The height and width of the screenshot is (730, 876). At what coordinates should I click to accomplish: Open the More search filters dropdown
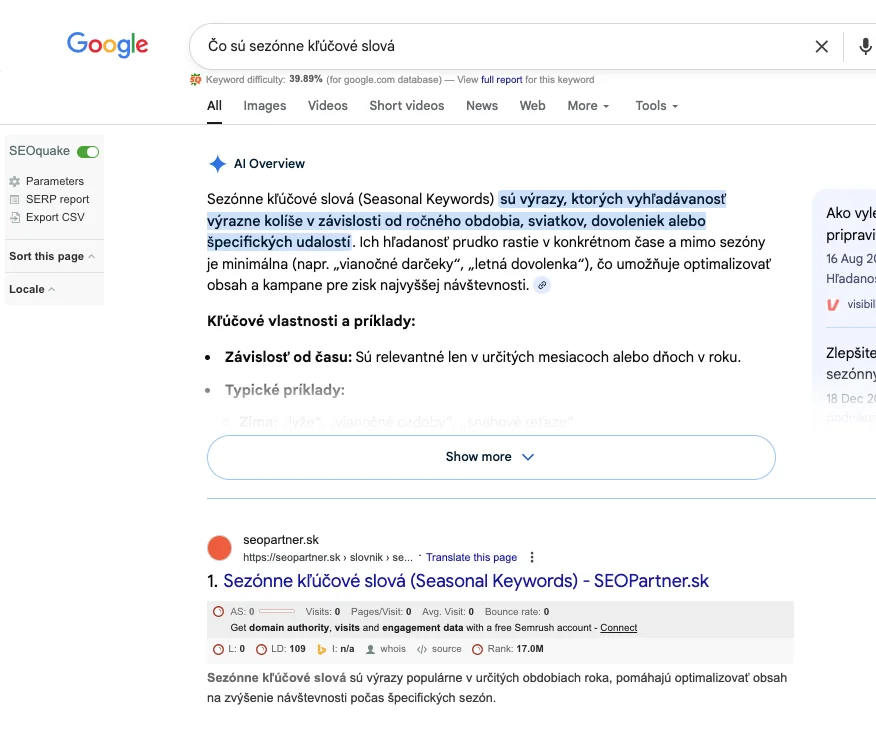pyautogui.click(x=589, y=106)
